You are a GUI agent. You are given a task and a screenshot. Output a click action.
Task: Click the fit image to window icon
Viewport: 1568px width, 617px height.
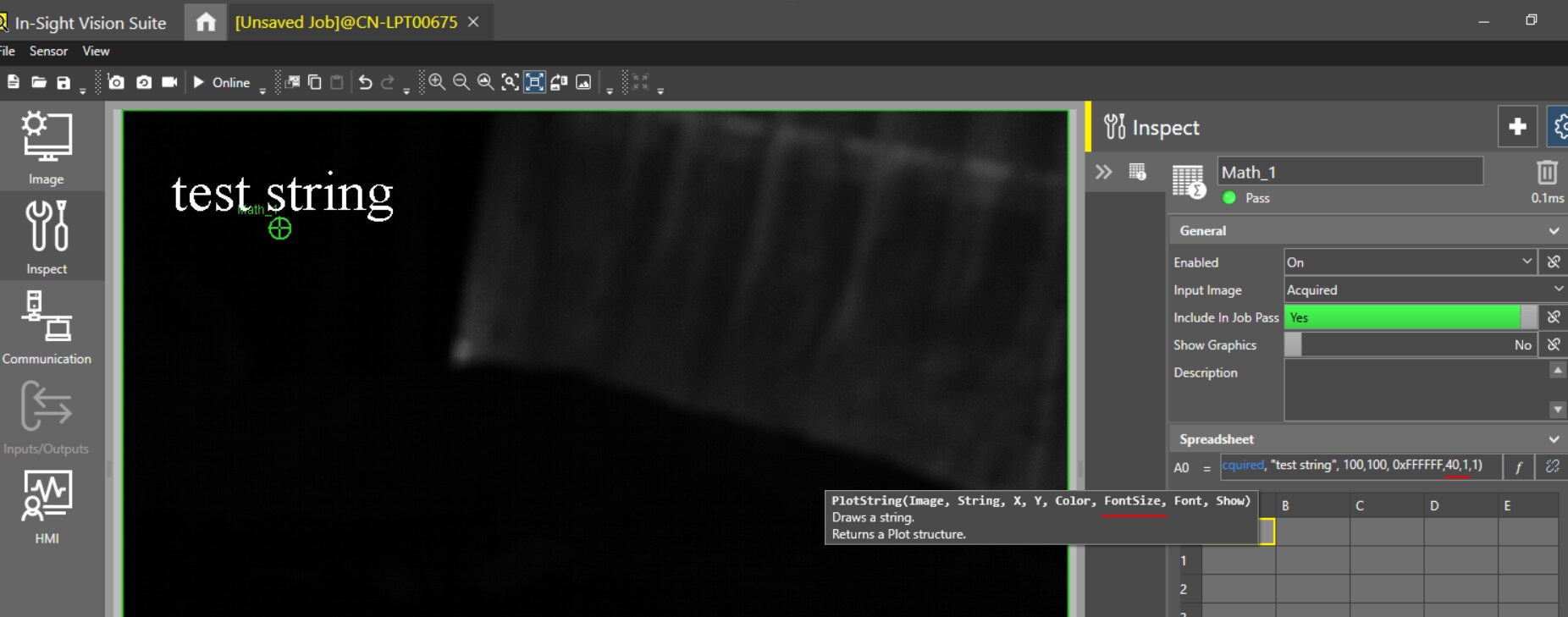534,82
